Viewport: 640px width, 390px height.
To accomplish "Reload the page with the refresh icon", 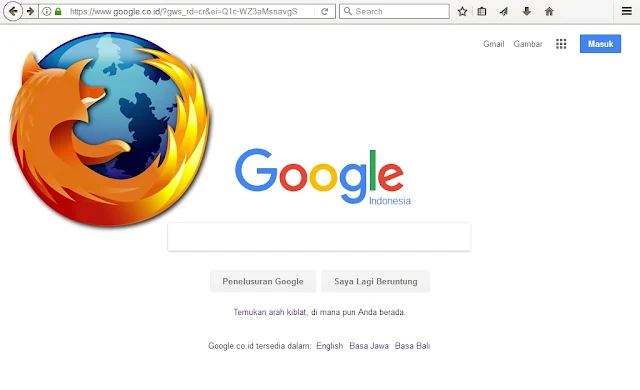I will (x=324, y=11).
